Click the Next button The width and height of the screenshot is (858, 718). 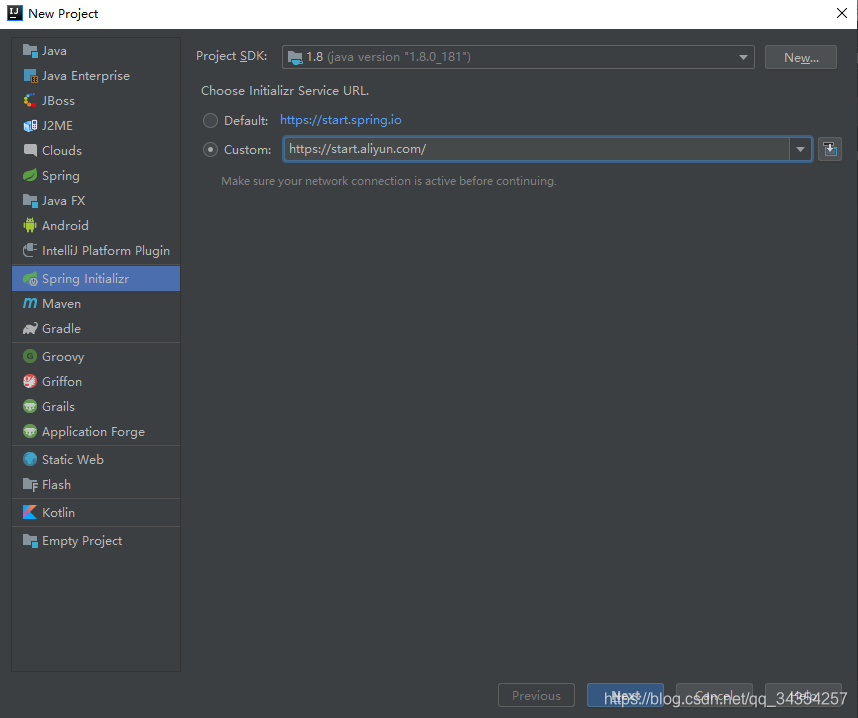tap(625, 695)
